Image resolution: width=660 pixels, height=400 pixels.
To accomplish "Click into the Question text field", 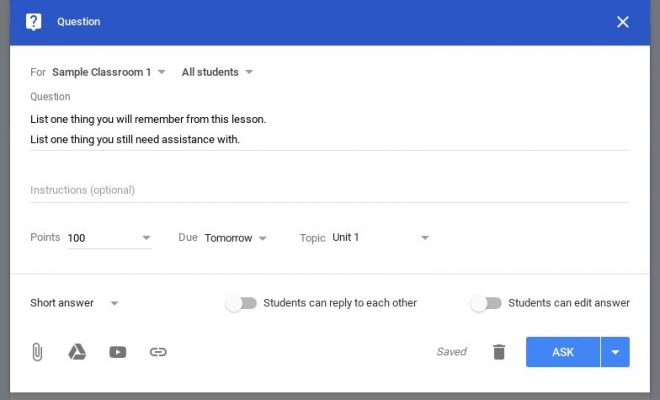I will tap(330, 129).
